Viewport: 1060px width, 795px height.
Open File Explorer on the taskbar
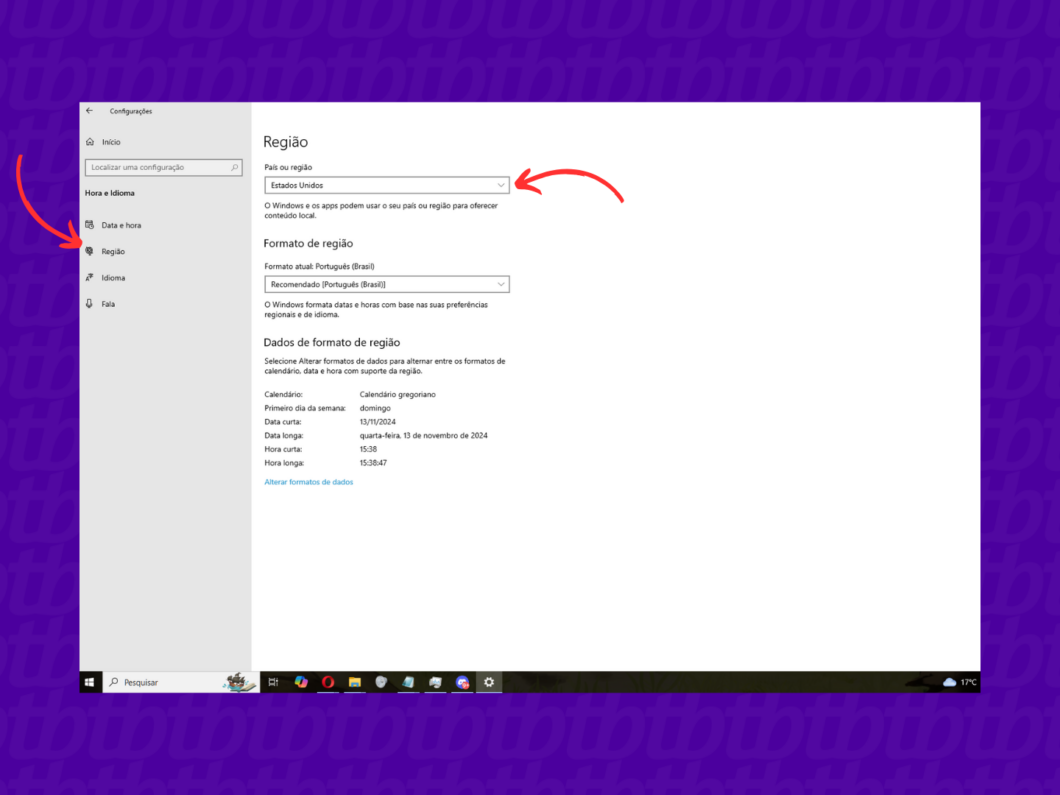[354, 682]
